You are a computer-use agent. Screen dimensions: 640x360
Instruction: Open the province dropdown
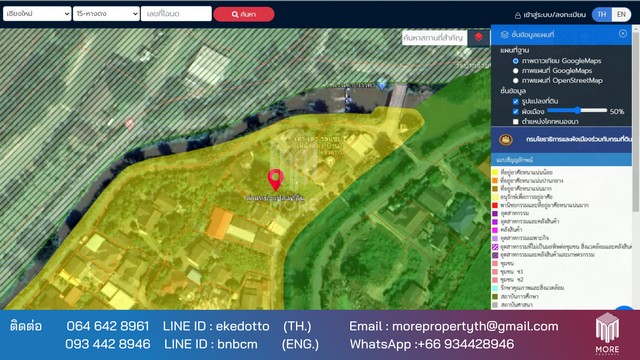[37, 14]
